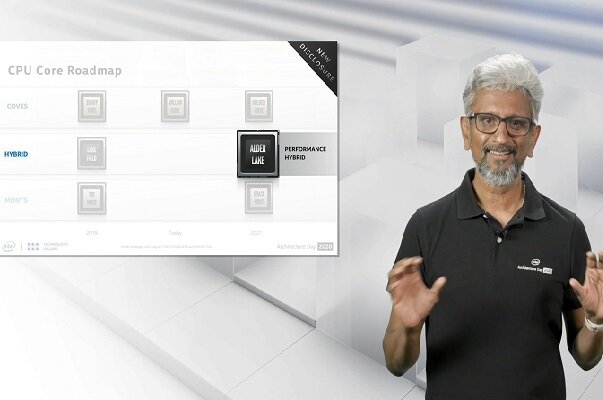Screen dimensions: 603x400
Task: Click the Alder Lake chip icon
Action: pyautogui.click(x=257, y=154)
